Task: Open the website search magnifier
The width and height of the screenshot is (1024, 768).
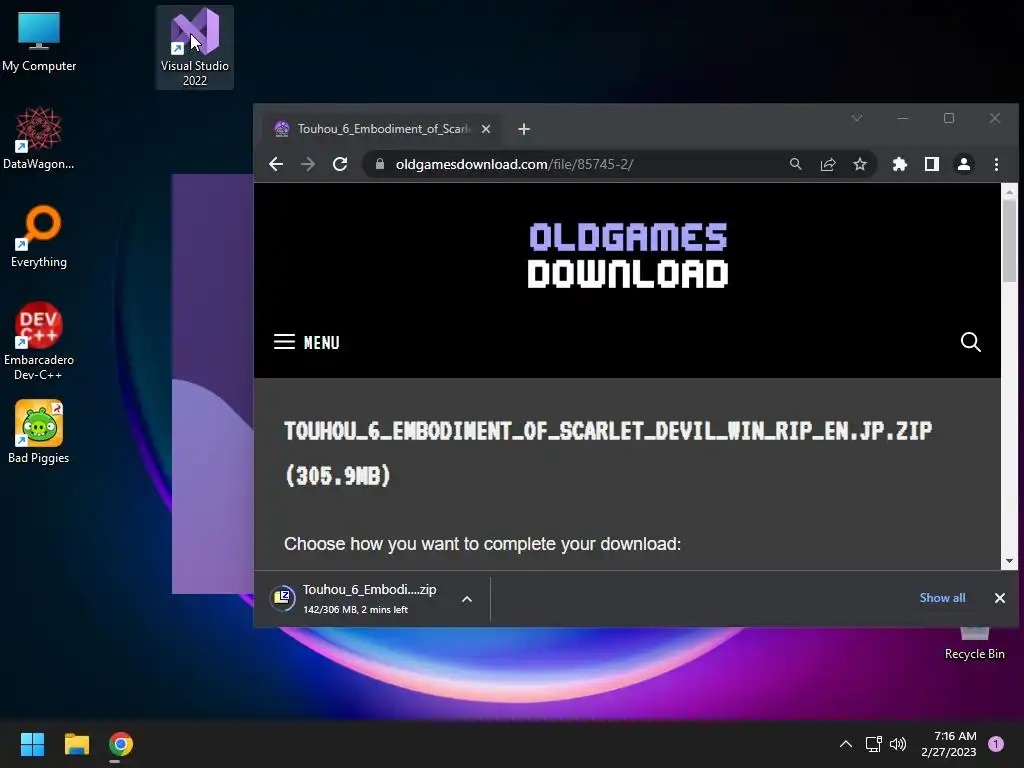Action: (970, 342)
